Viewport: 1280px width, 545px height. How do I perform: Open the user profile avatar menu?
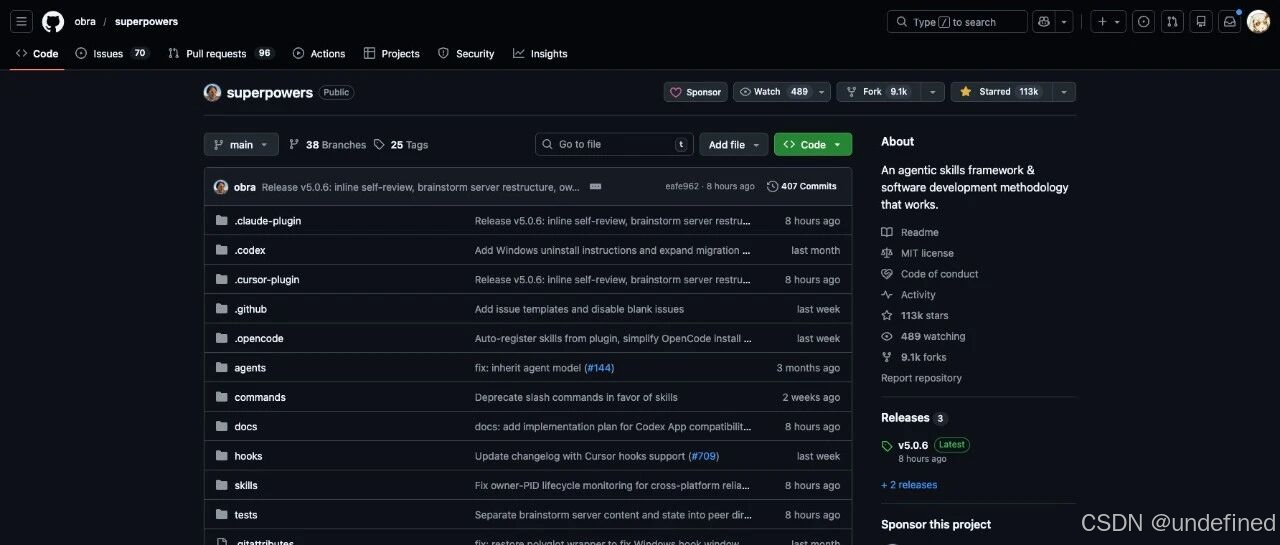[1258, 21]
